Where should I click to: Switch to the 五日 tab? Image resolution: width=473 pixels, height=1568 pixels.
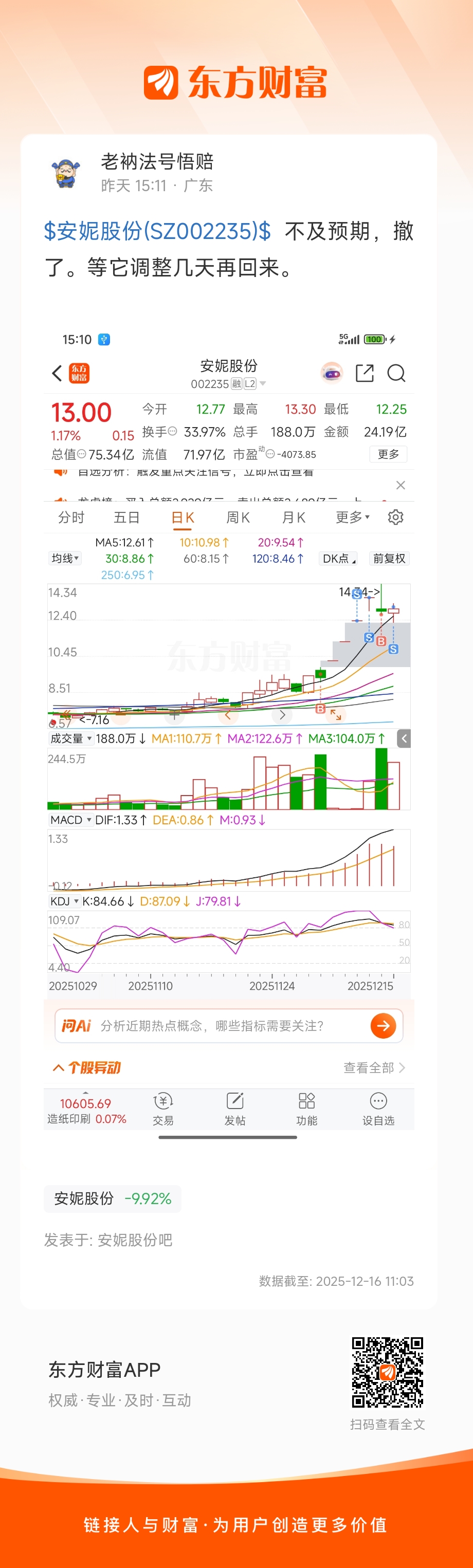click(x=126, y=518)
